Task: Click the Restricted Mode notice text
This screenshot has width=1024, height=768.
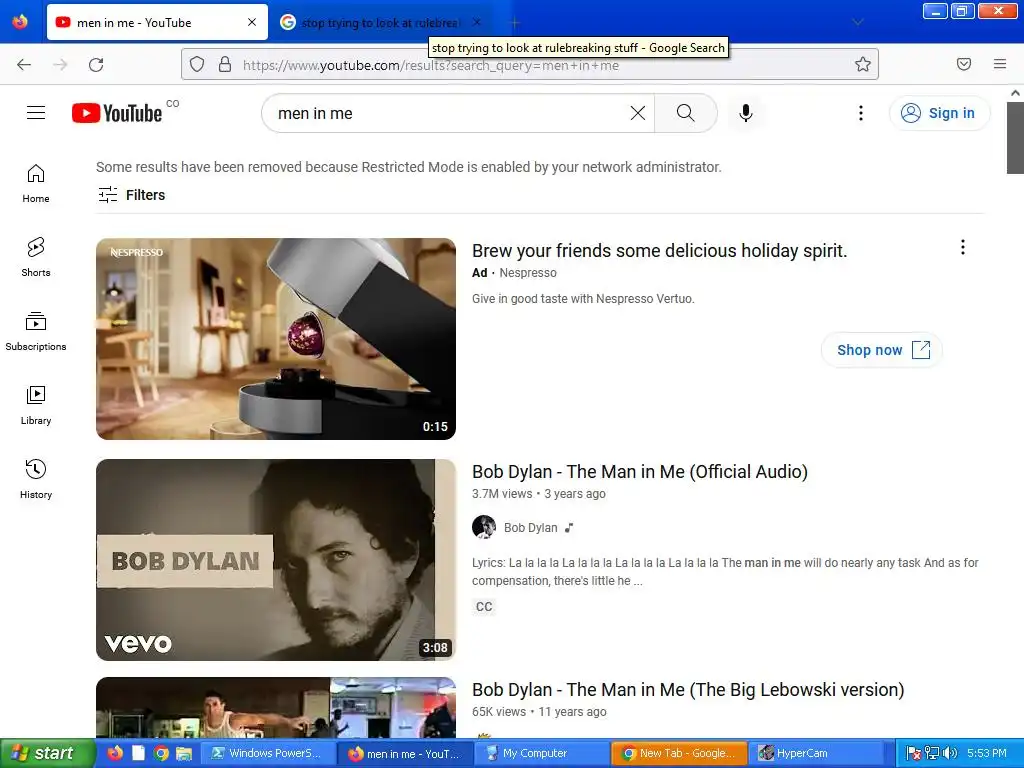Action: click(409, 167)
